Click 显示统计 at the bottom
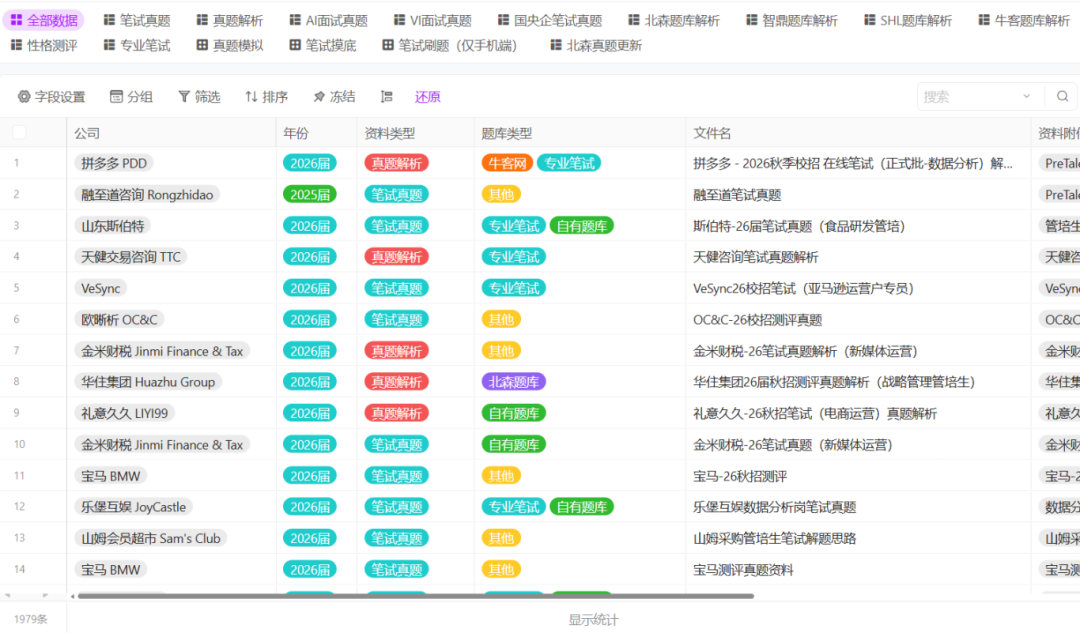 [593, 620]
